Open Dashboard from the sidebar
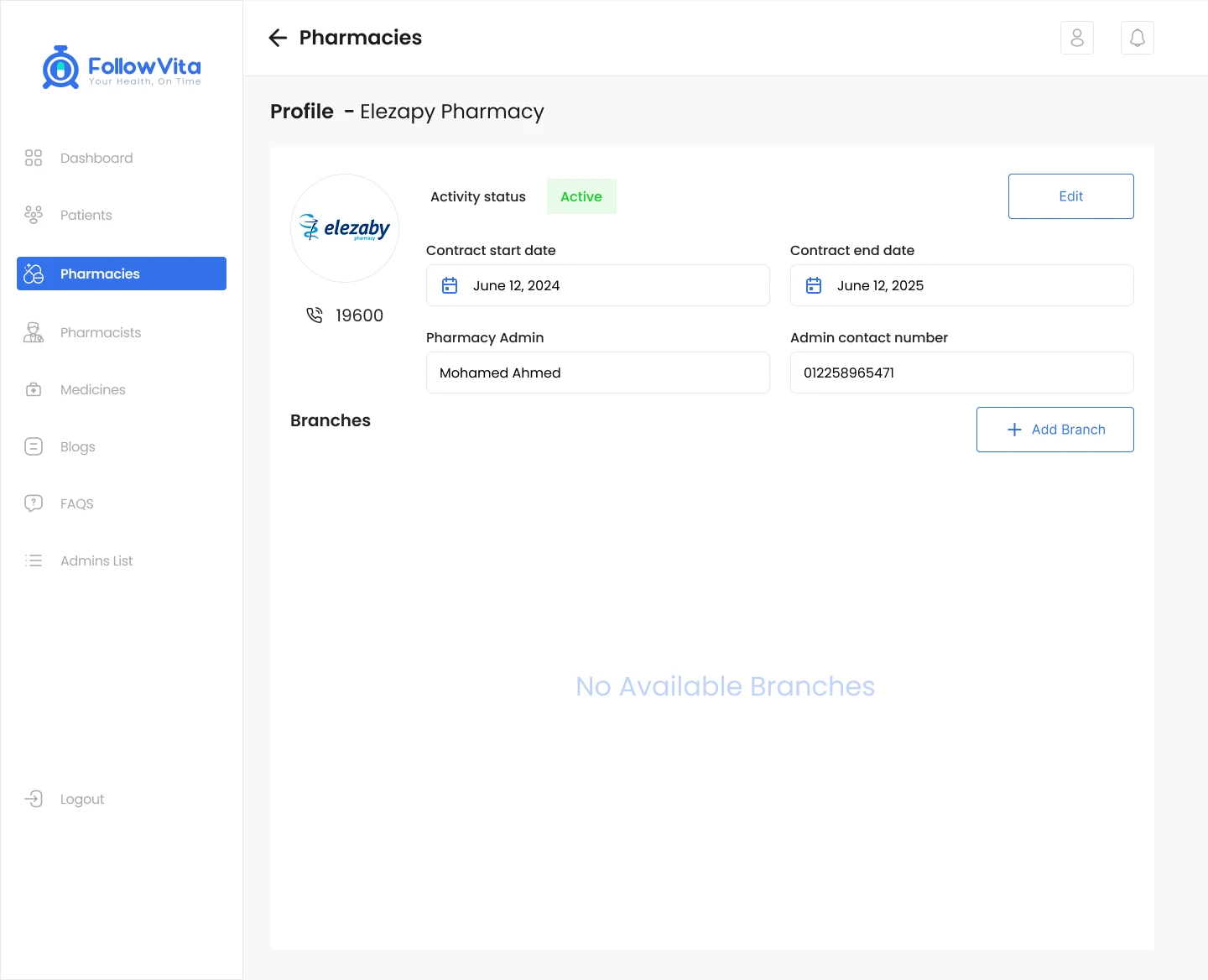This screenshot has width=1208, height=980. [x=96, y=158]
